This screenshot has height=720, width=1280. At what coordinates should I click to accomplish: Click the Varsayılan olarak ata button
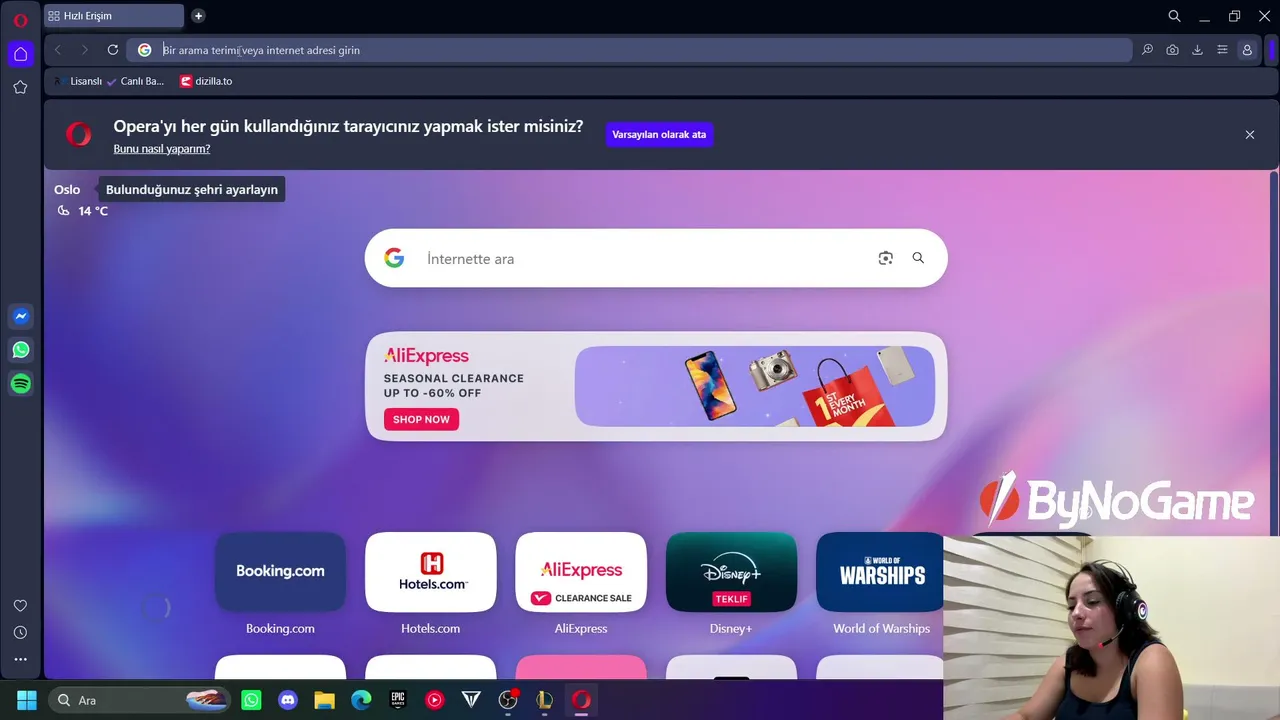659,134
